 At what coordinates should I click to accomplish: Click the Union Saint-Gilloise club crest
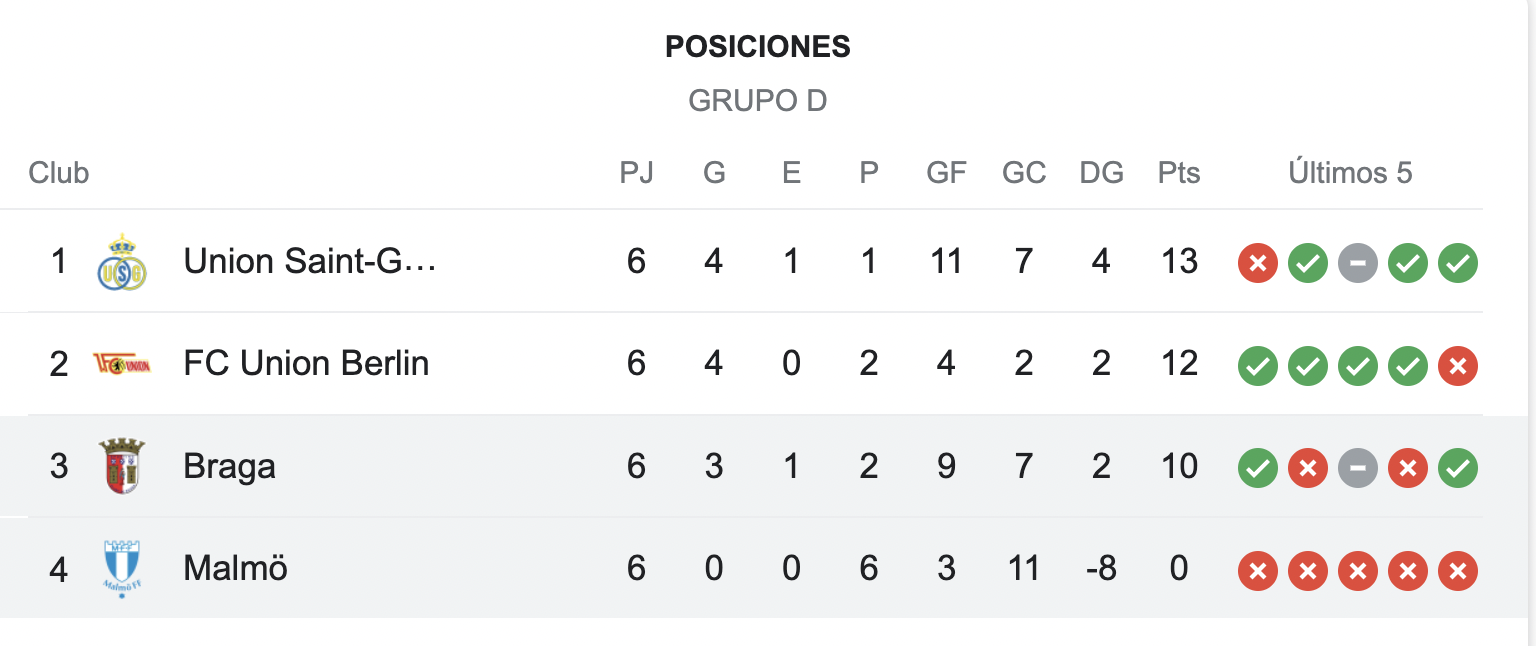click(122, 262)
